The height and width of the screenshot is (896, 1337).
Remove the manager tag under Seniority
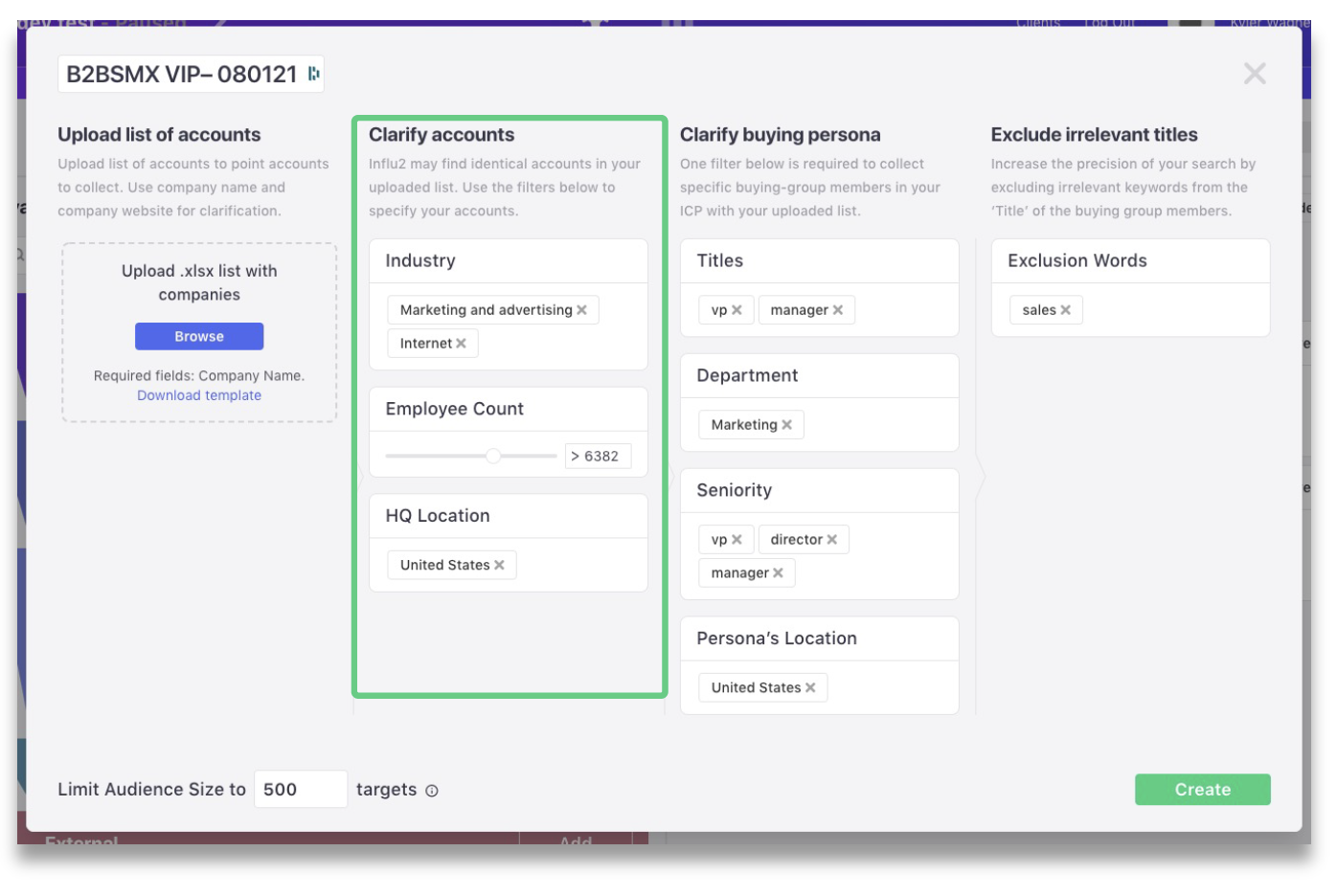coord(778,573)
